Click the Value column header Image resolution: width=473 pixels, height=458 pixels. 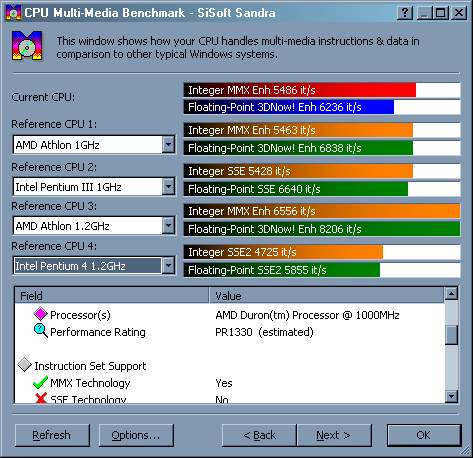pyautogui.click(x=327, y=296)
